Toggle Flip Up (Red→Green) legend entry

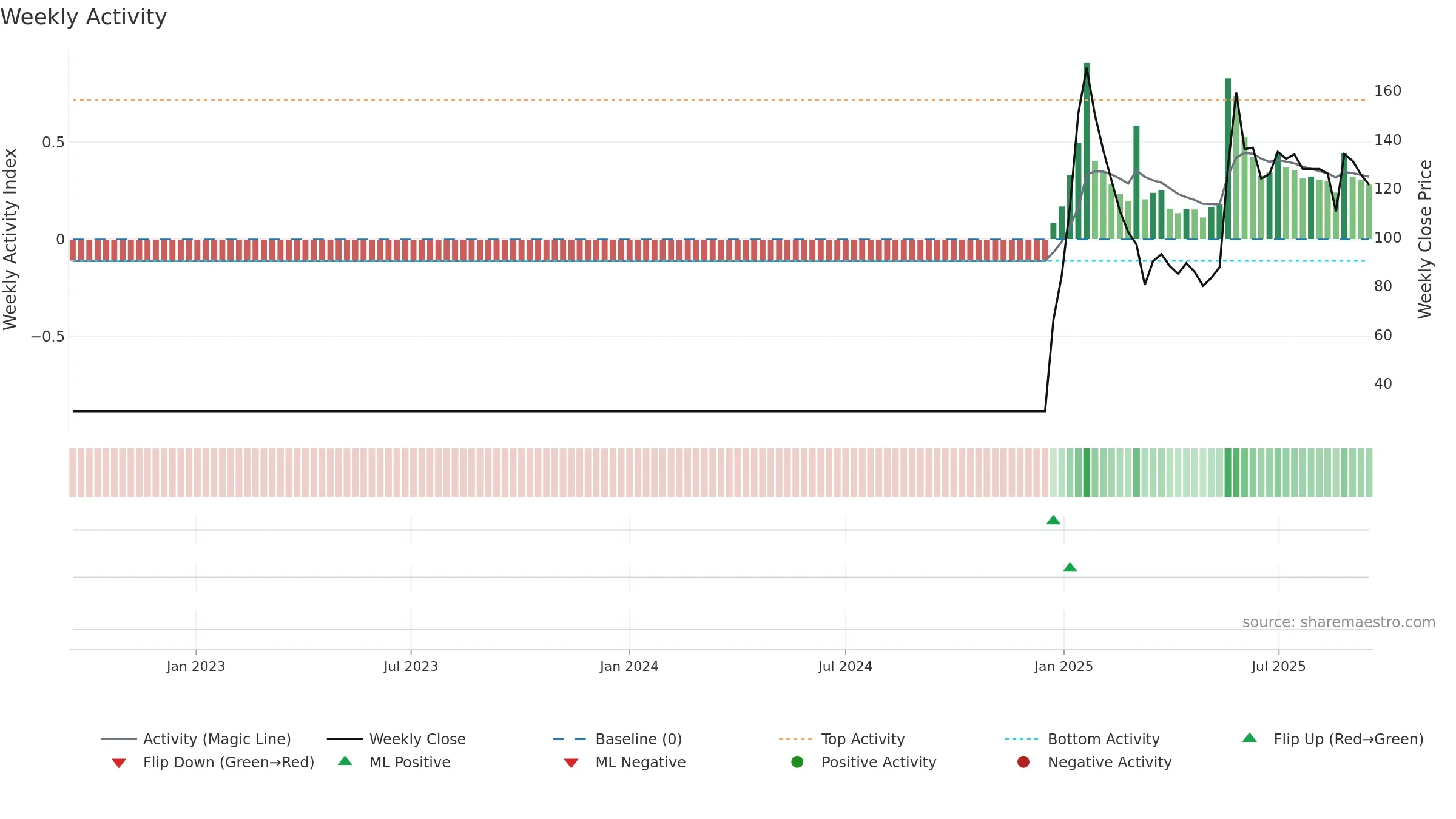coord(1333,739)
